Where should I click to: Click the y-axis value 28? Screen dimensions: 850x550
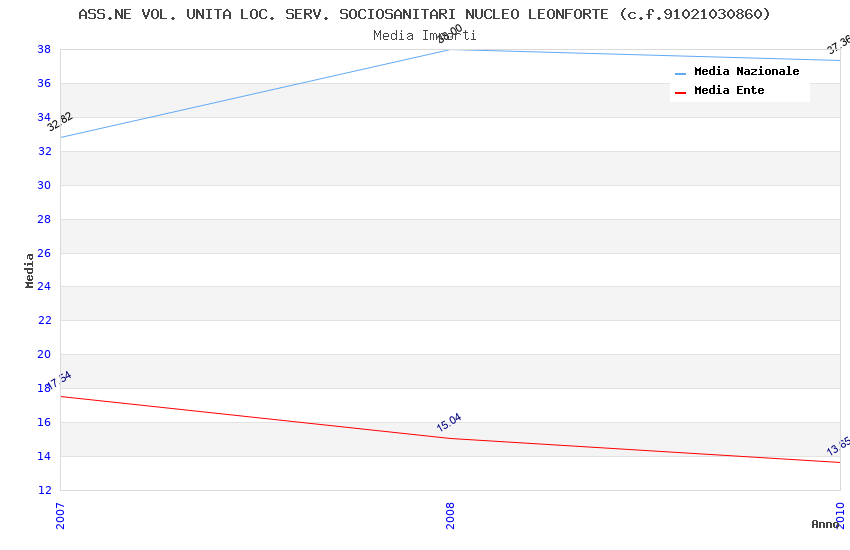(44, 219)
